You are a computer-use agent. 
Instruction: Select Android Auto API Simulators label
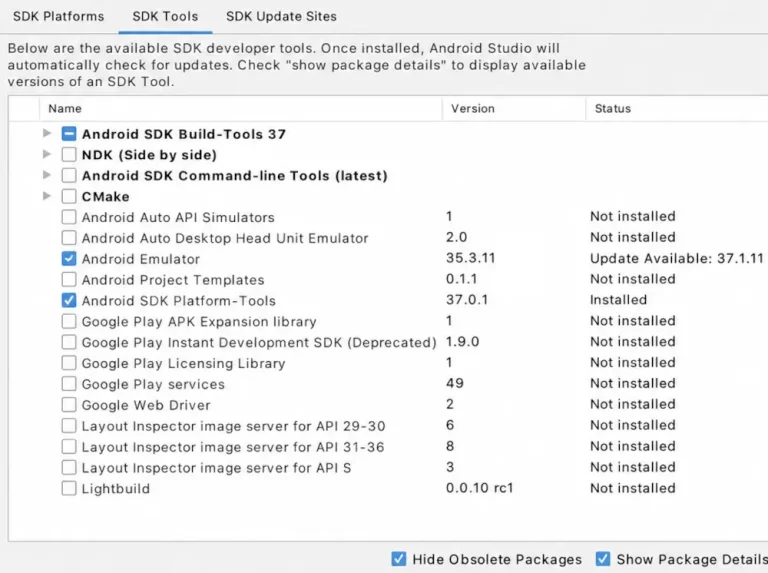point(178,217)
